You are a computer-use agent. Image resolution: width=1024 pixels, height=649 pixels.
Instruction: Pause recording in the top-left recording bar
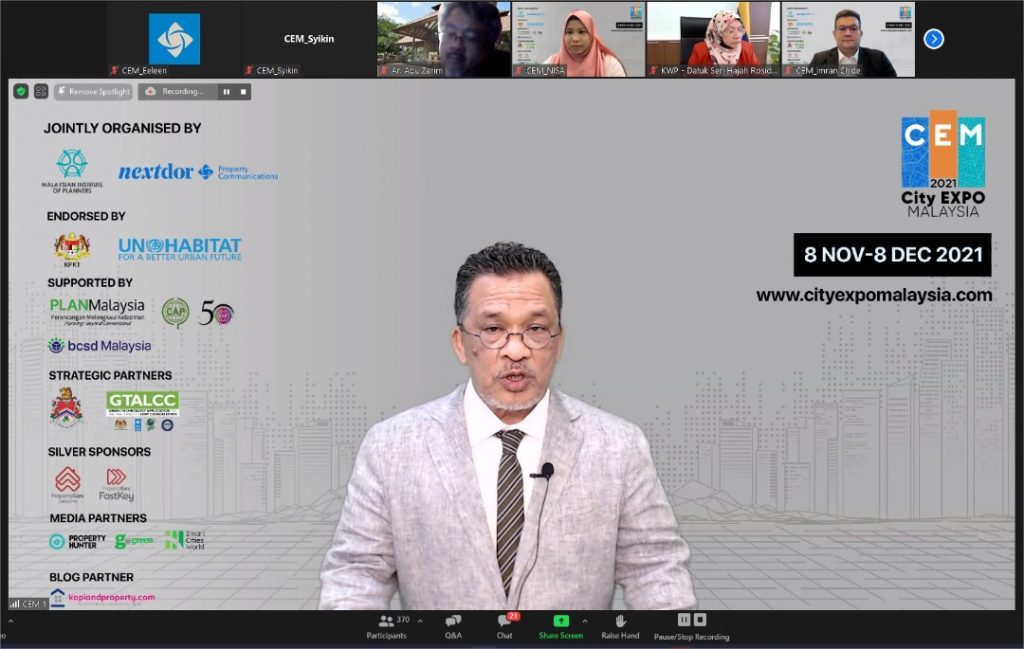pos(227,91)
